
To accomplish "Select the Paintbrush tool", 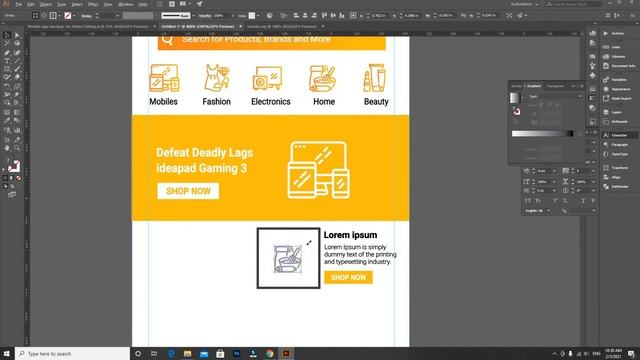I will coord(17,69).
